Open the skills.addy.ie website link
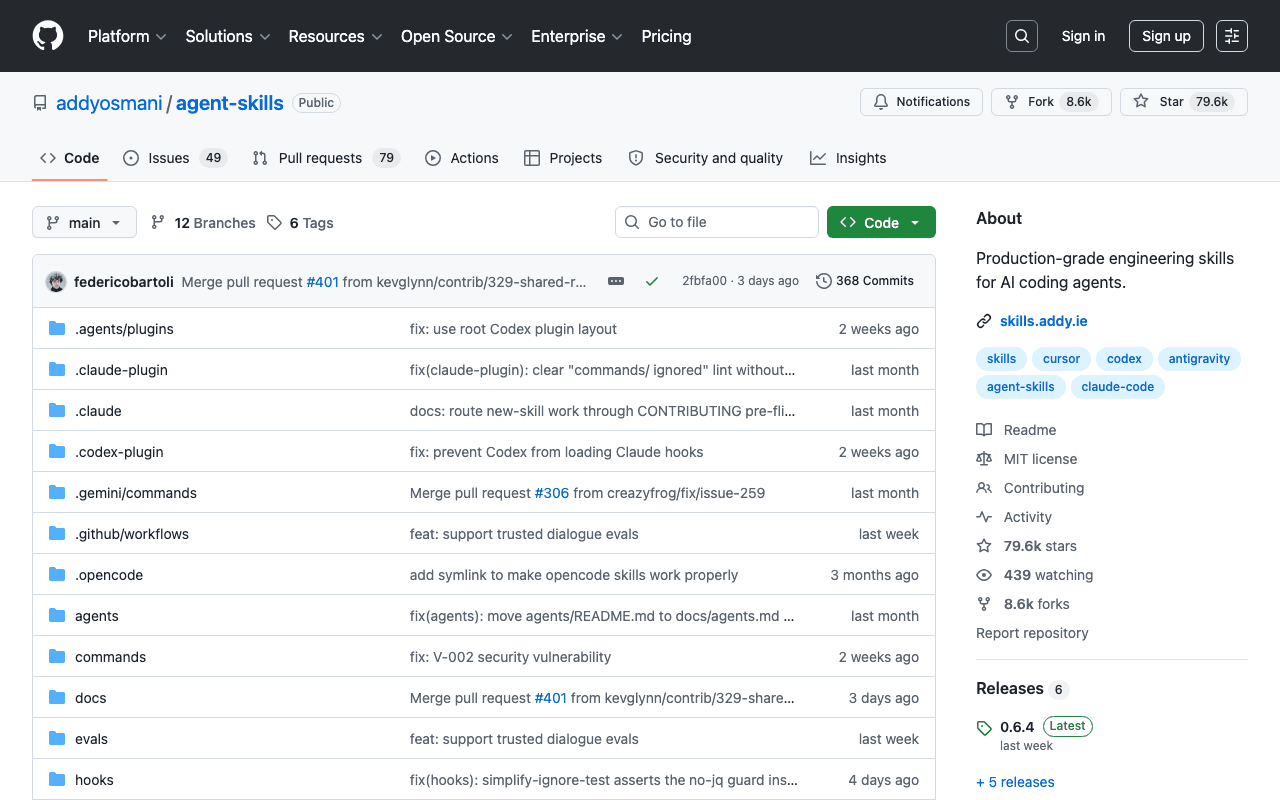The height and width of the screenshot is (800, 1280). point(1044,321)
